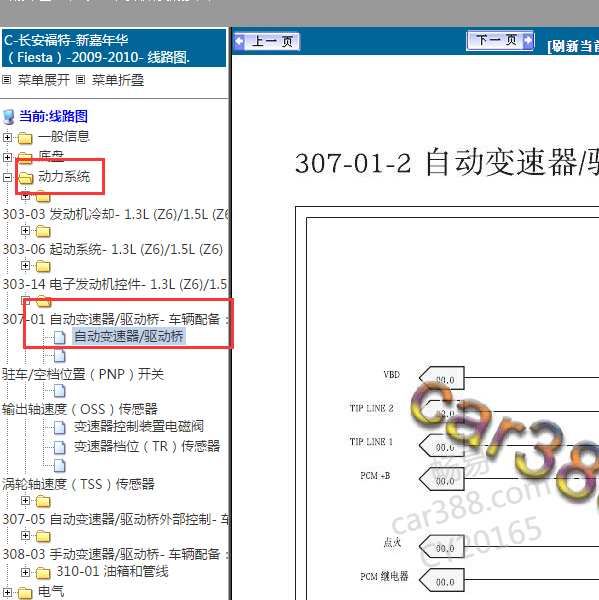Open 303-06 起动系统- 1.3L entry

pyautogui.click(x=113, y=249)
